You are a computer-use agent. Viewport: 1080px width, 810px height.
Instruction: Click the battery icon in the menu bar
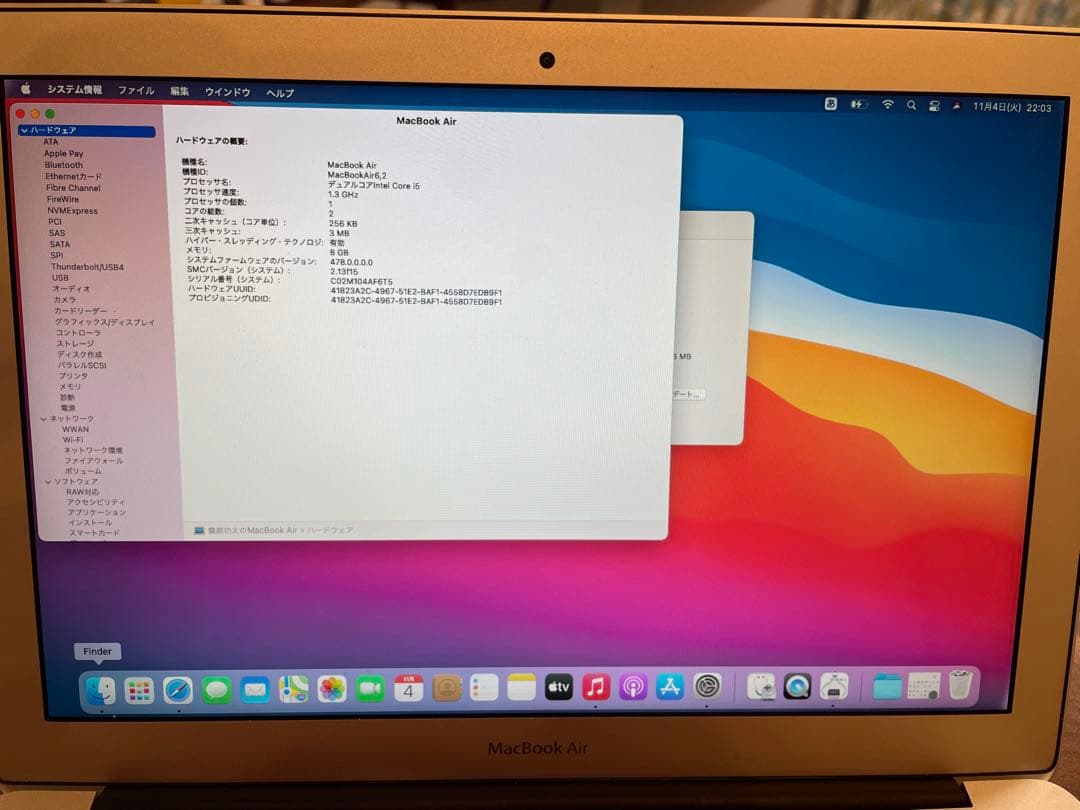[x=856, y=104]
